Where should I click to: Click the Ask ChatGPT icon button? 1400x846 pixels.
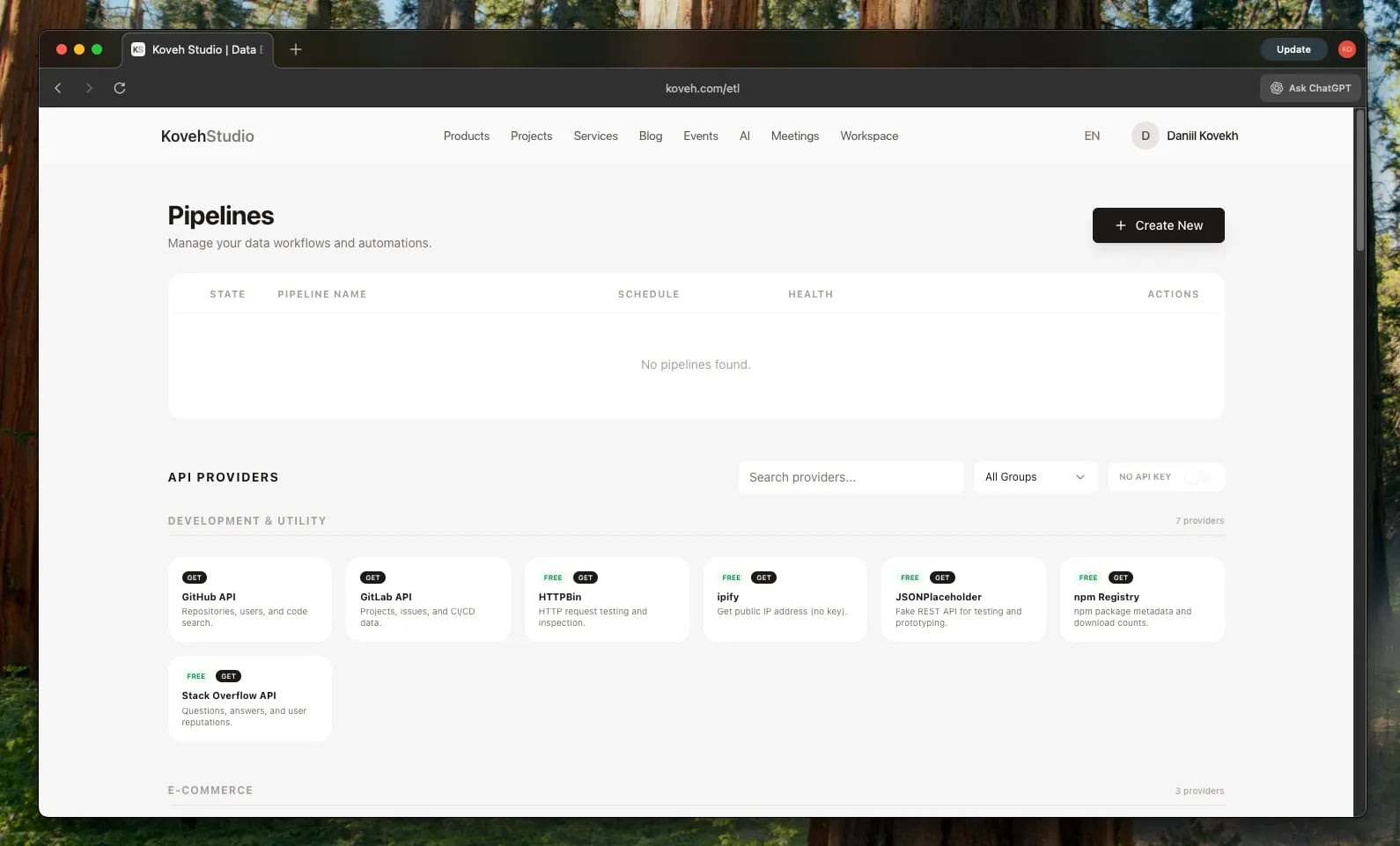pyautogui.click(x=1310, y=88)
